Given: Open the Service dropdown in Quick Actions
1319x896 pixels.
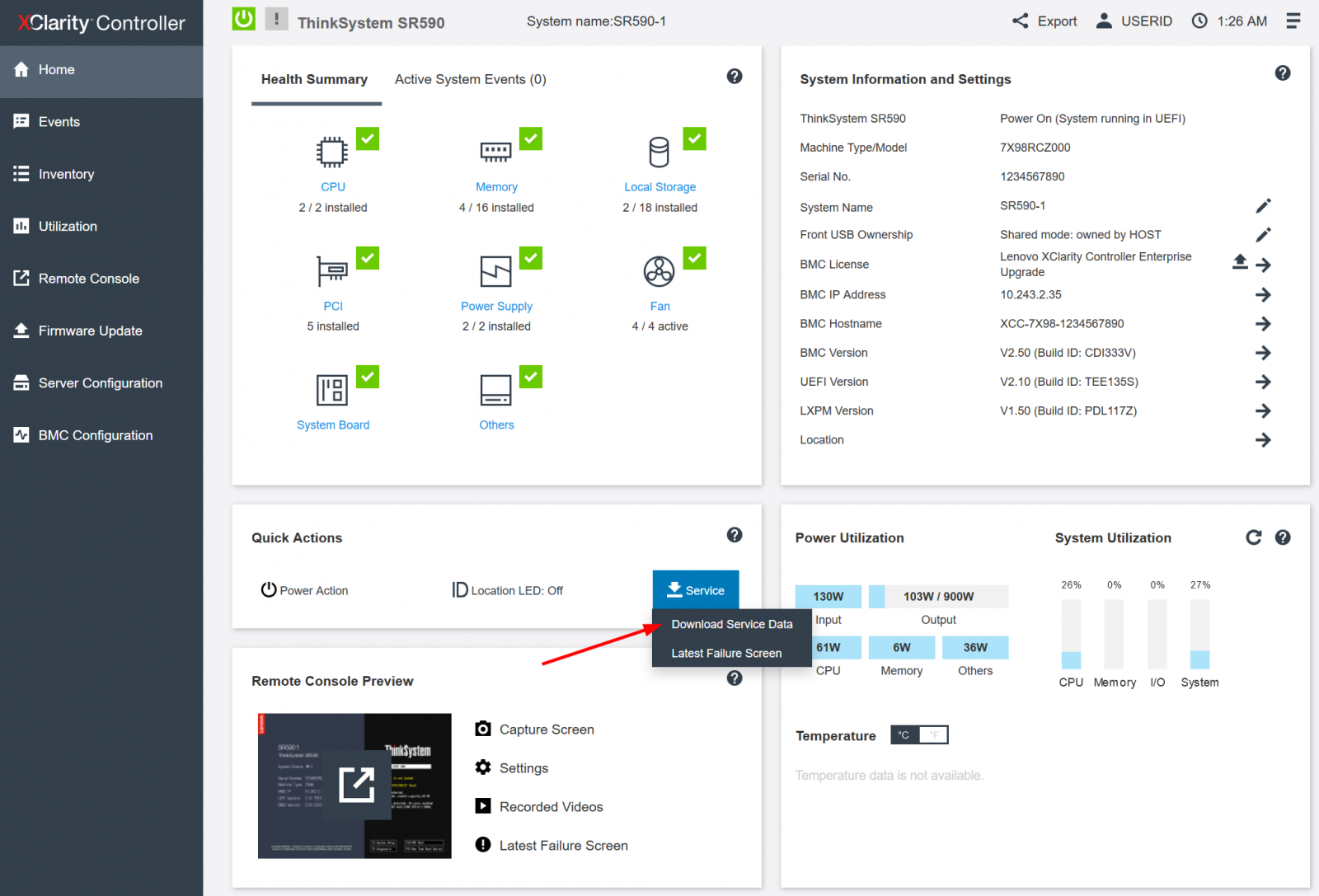Looking at the screenshot, I should point(695,589).
